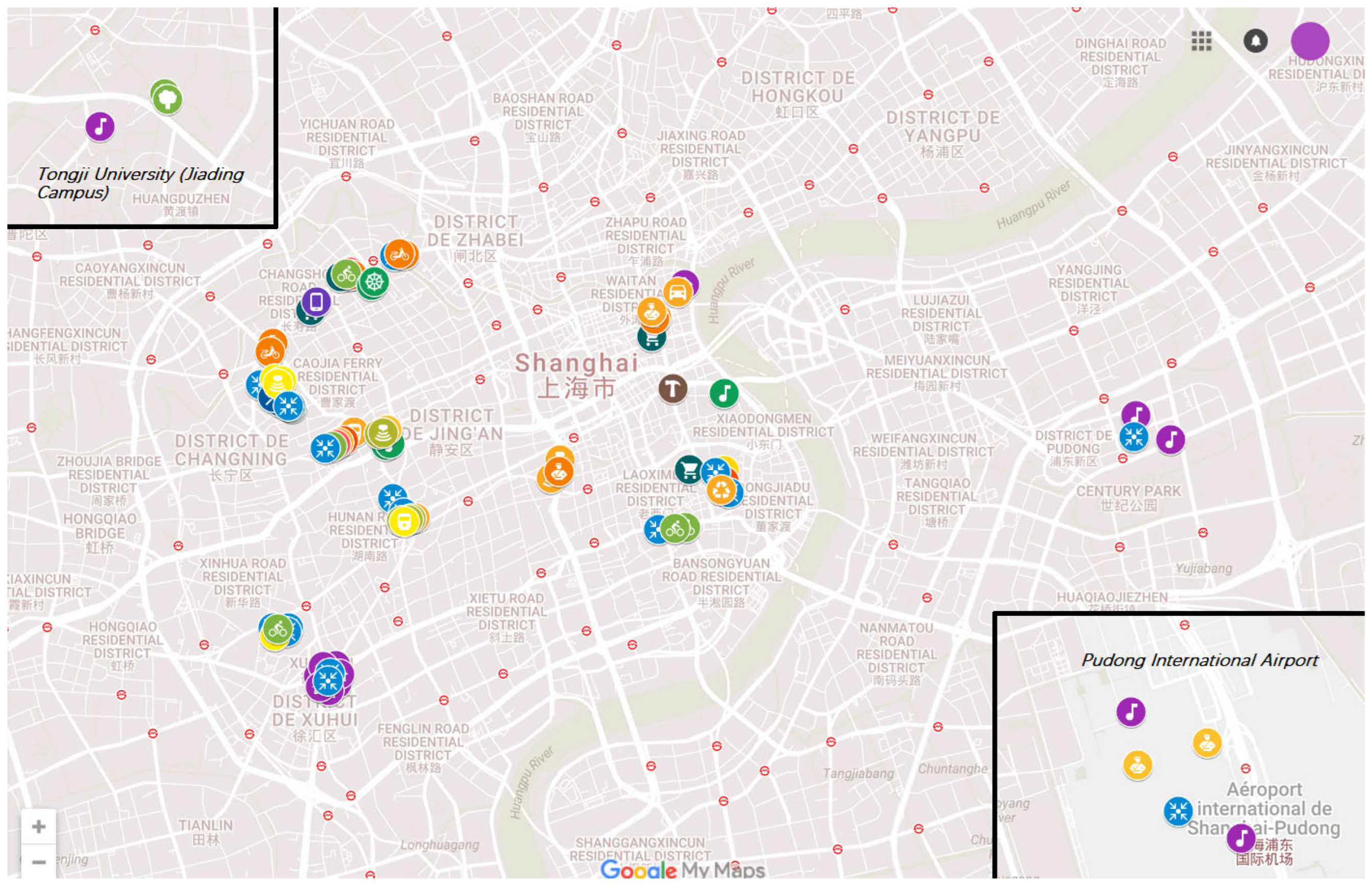Select the purple phone marker near Changshou Road
The height and width of the screenshot is (885, 1372).
(x=316, y=301)
